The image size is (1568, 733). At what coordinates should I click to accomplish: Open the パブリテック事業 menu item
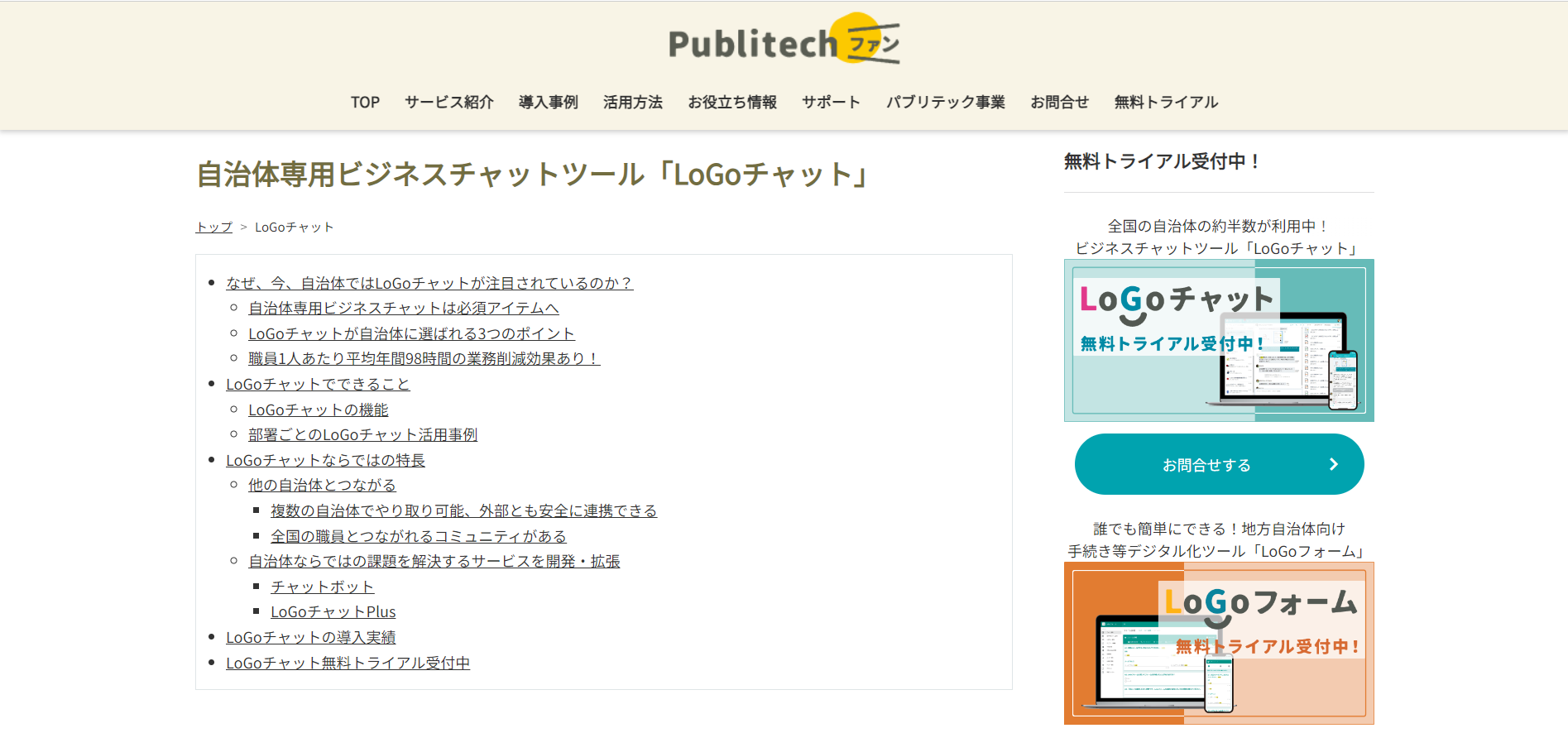coord(946,103)
